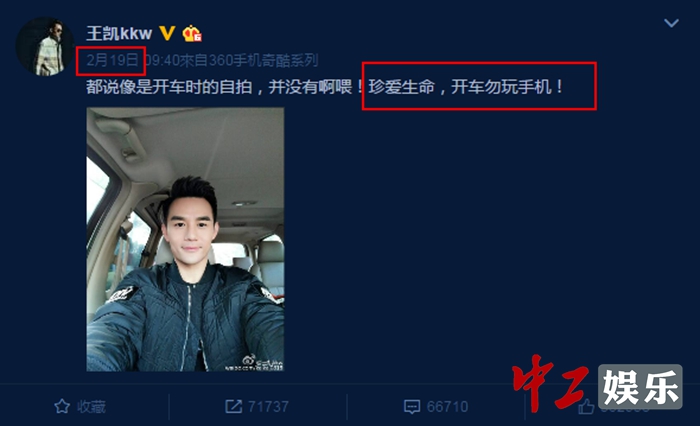700x426 pixels.
Task: Click the comment bubble icon
Action: pyautogui.click(x=412, y=406)
